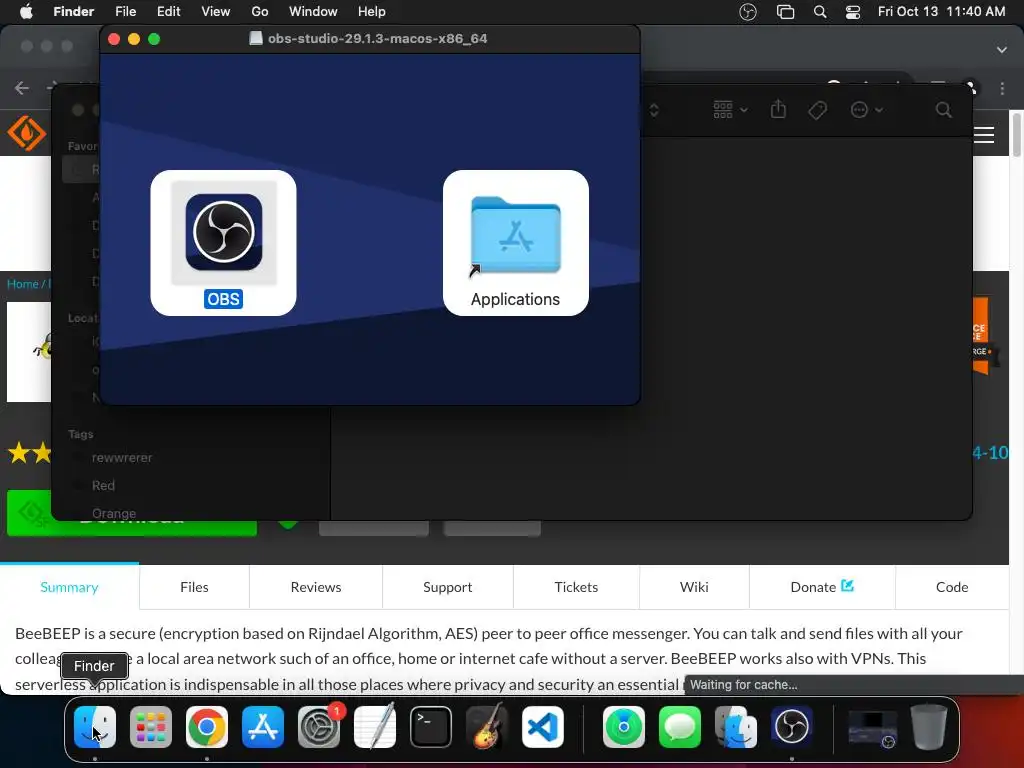Open the Trash in Dock
1024x768 pixels.
929,727
